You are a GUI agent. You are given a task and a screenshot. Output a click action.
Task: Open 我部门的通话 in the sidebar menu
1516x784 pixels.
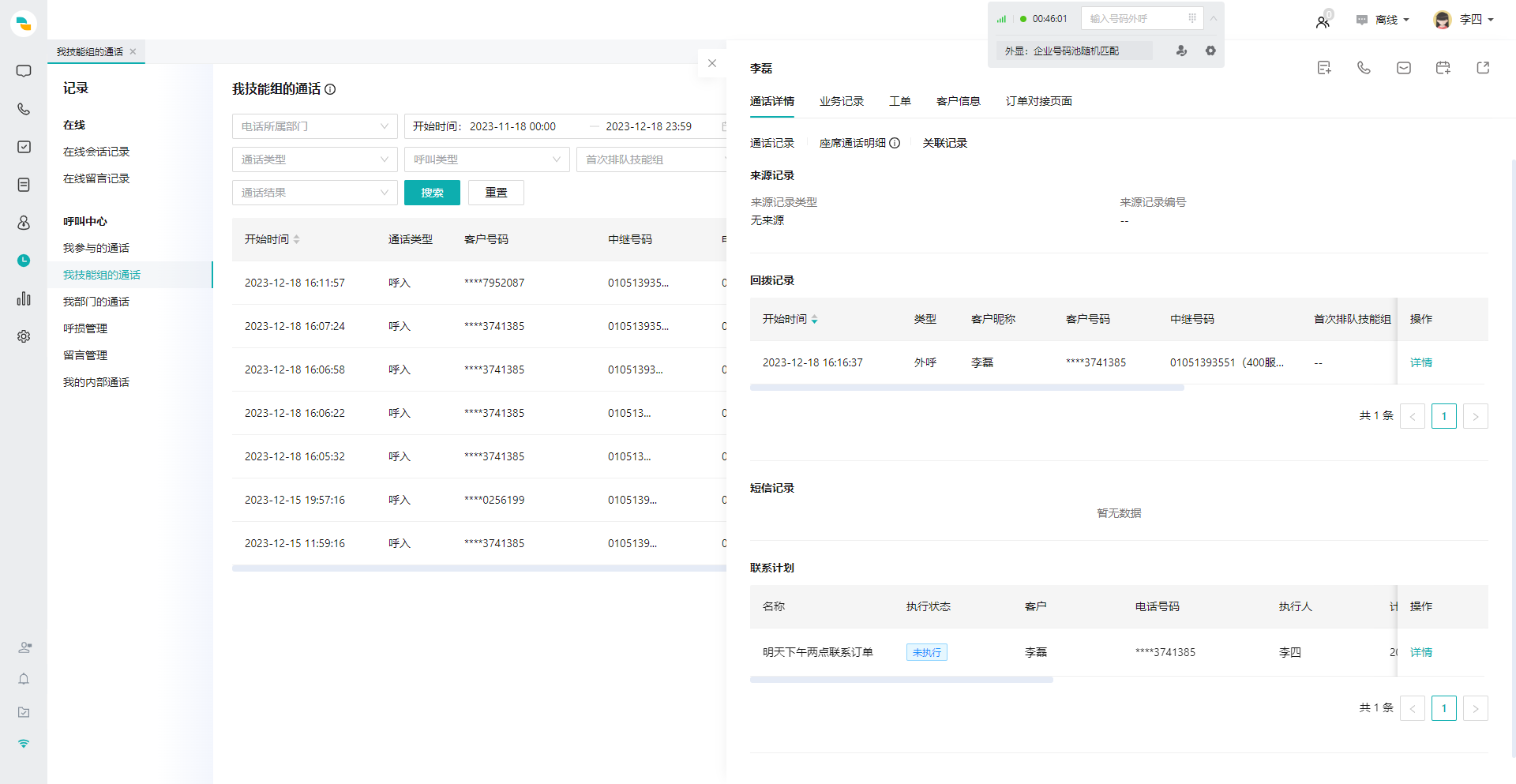(96, 302)
